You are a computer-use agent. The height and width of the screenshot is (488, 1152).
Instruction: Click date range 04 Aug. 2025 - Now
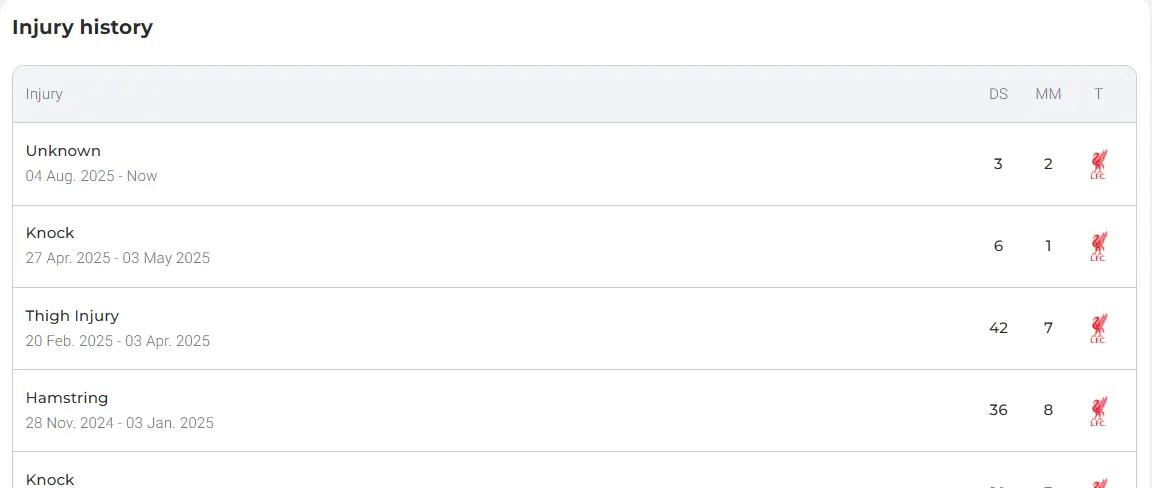tap(91, 176)
